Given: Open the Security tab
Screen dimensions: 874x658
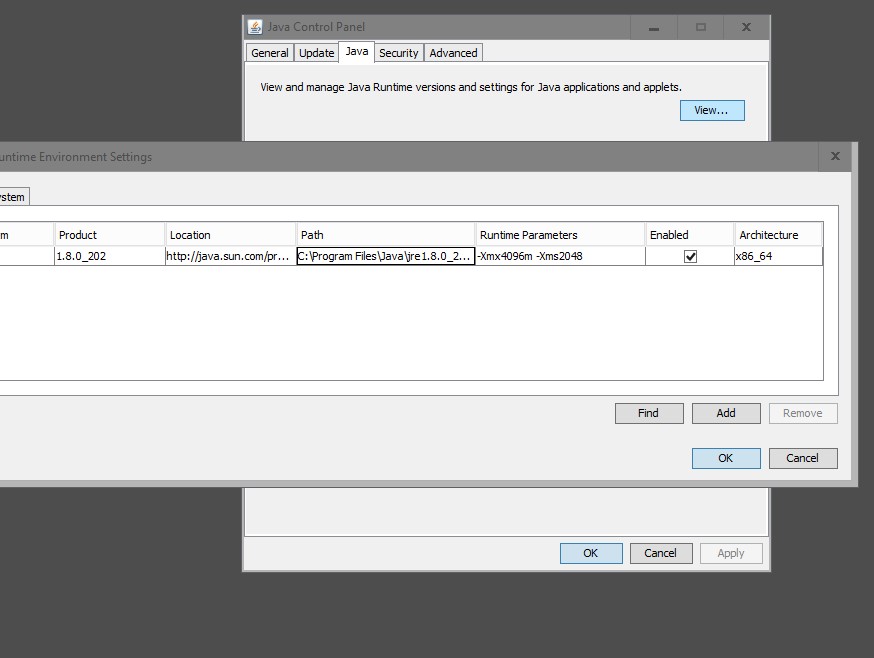Looking at the screenshot, I should [x=399, y=53].
